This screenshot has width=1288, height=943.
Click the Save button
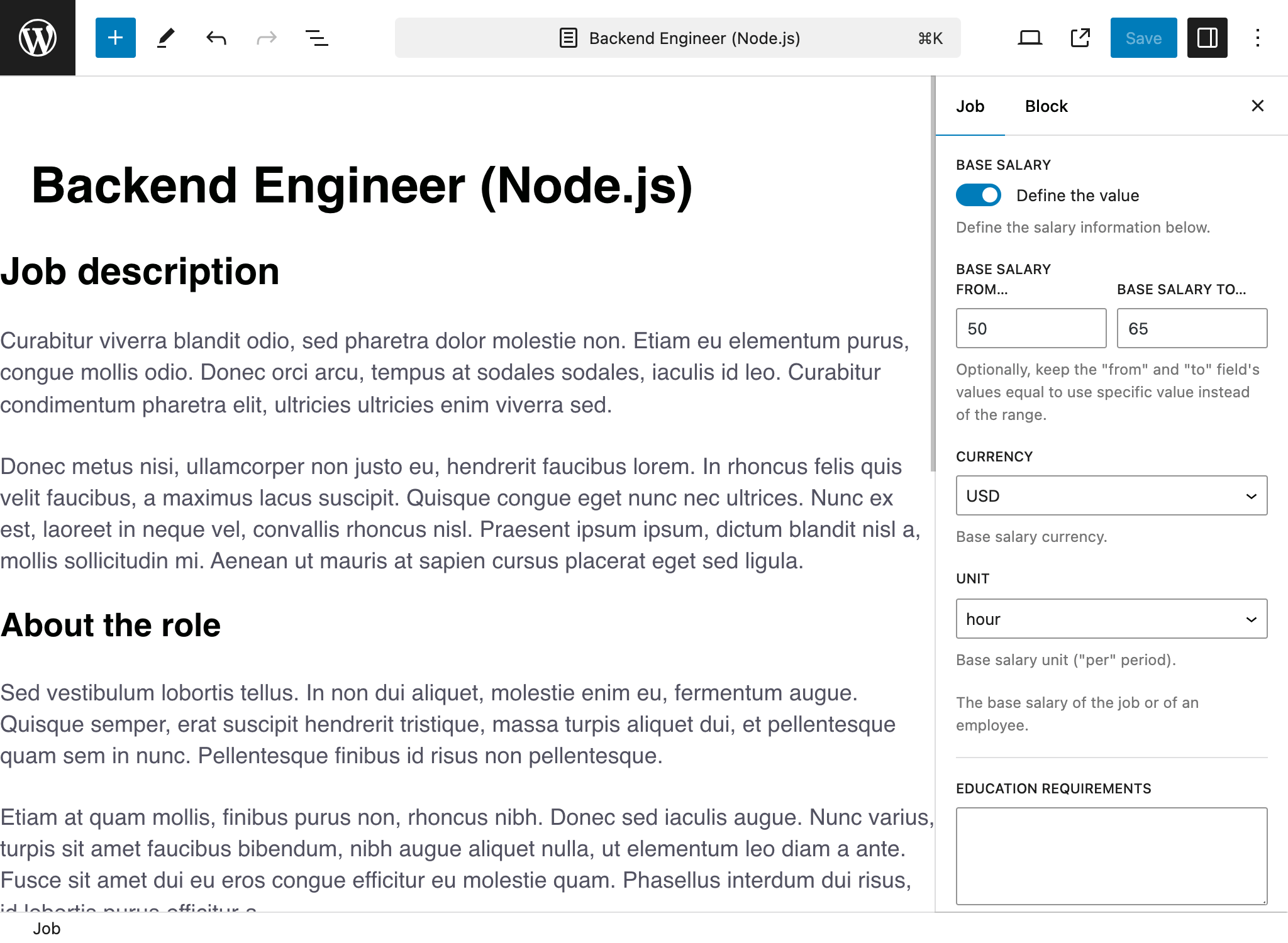click(1143, 38)
